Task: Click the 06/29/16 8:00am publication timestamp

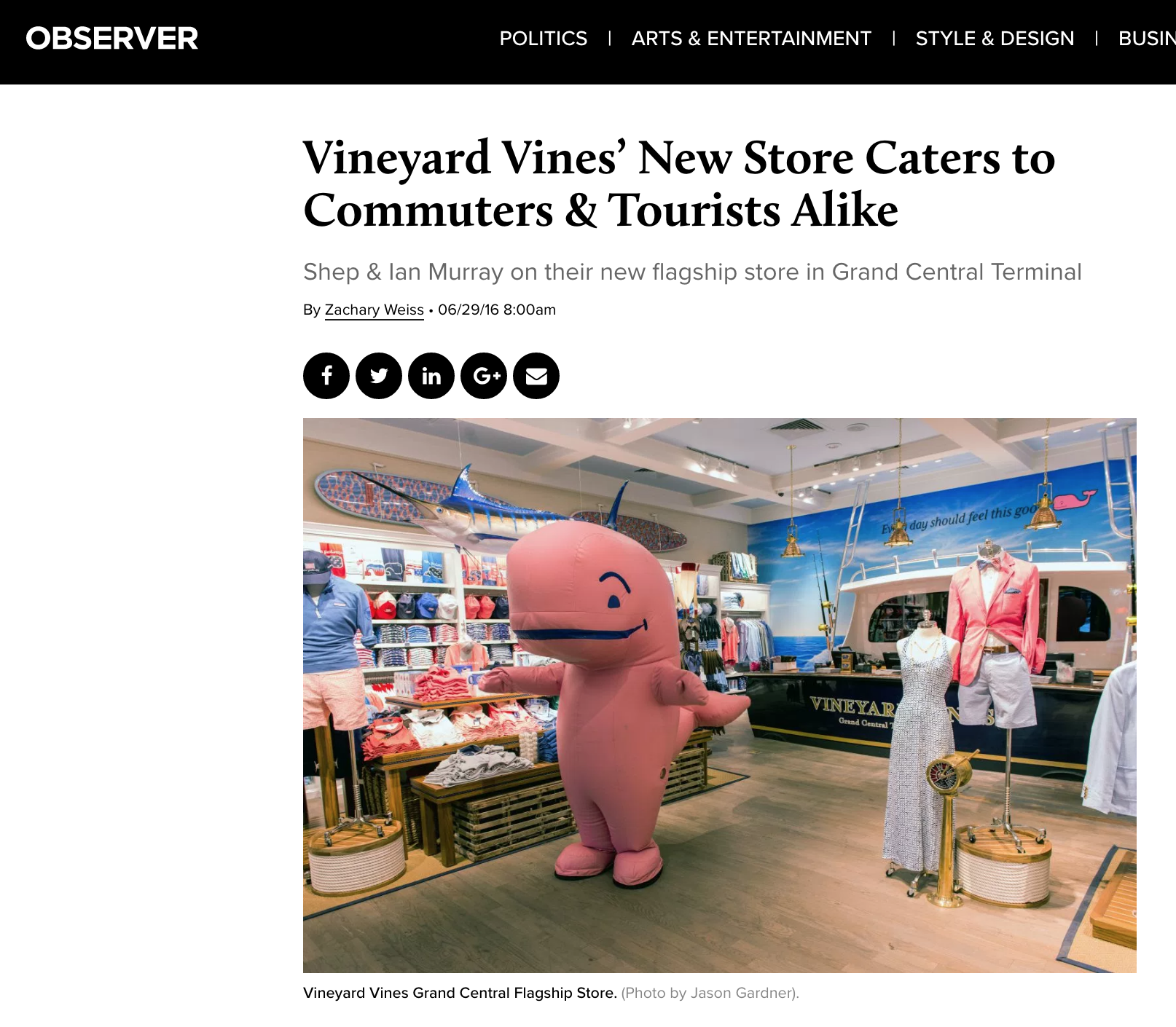Action: click(497, 310)
